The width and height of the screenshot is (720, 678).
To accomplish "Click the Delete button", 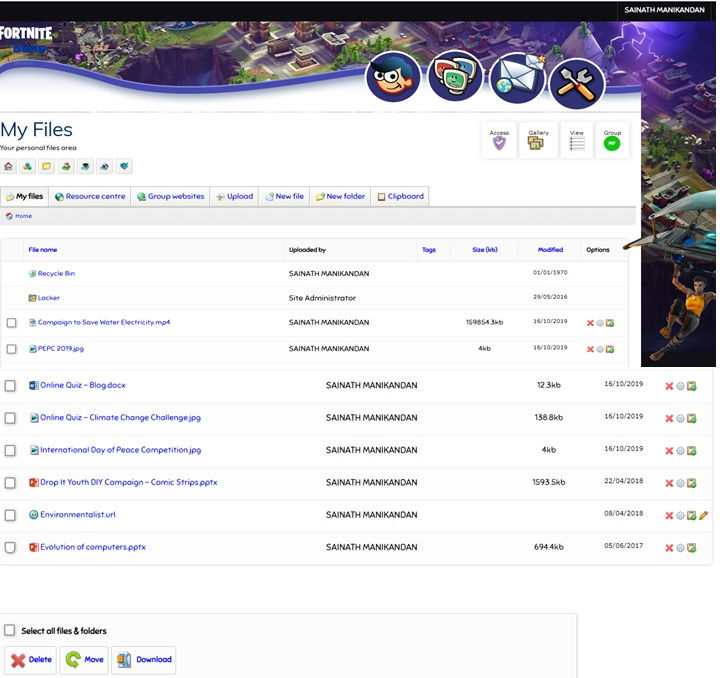I will tap(31, 661).
